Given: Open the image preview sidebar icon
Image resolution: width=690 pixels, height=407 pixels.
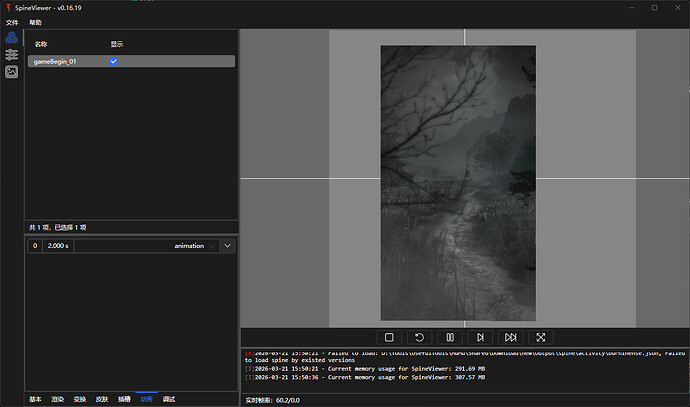Looking at the screenshot, I should [x=11, y=72].
